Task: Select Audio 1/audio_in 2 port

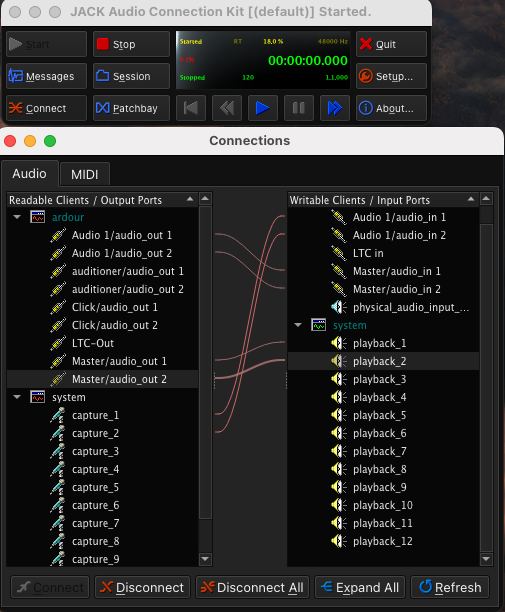Action: tap(383, 235)
